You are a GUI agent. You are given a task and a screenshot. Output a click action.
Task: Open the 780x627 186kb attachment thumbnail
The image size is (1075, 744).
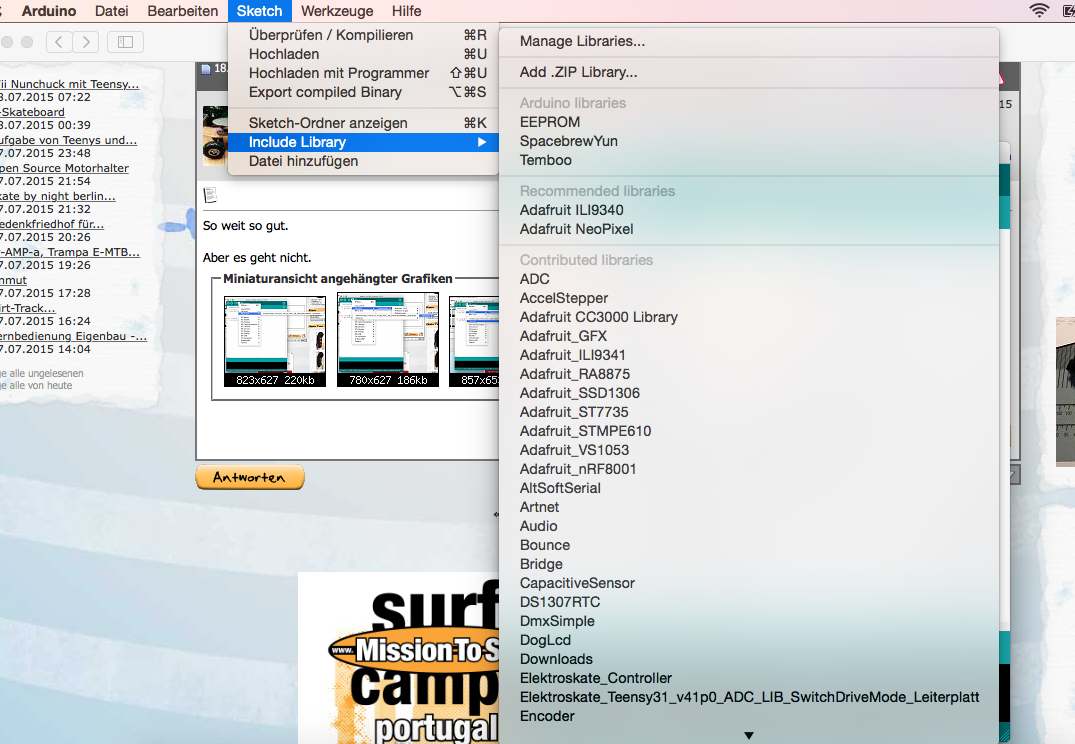tap(388, 340)
